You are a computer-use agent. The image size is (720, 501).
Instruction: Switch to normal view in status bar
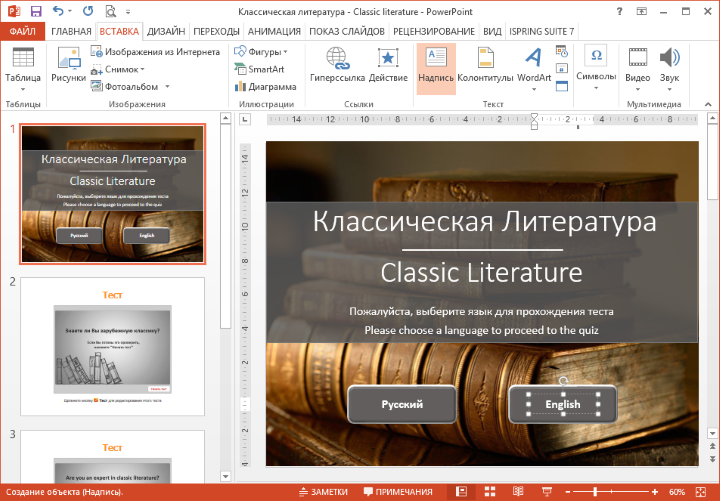(461, 492)
